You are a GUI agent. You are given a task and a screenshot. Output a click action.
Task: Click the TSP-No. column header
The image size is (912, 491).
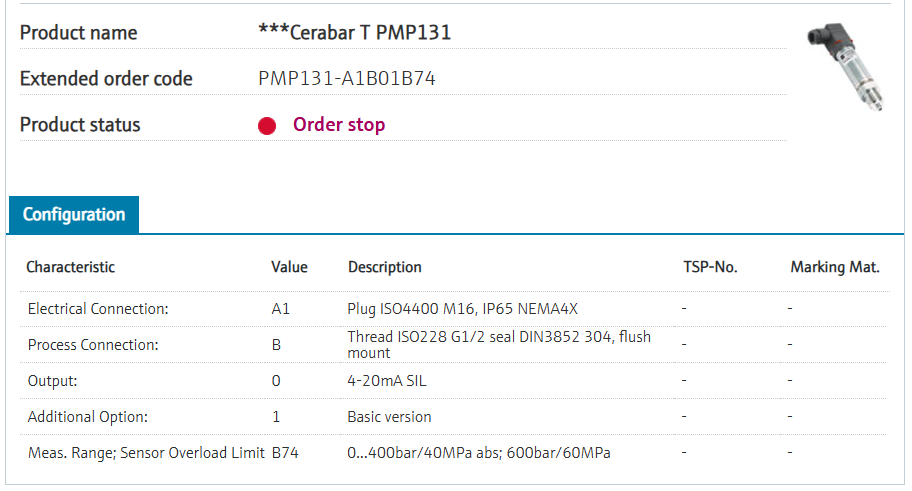tap(709, 267)
